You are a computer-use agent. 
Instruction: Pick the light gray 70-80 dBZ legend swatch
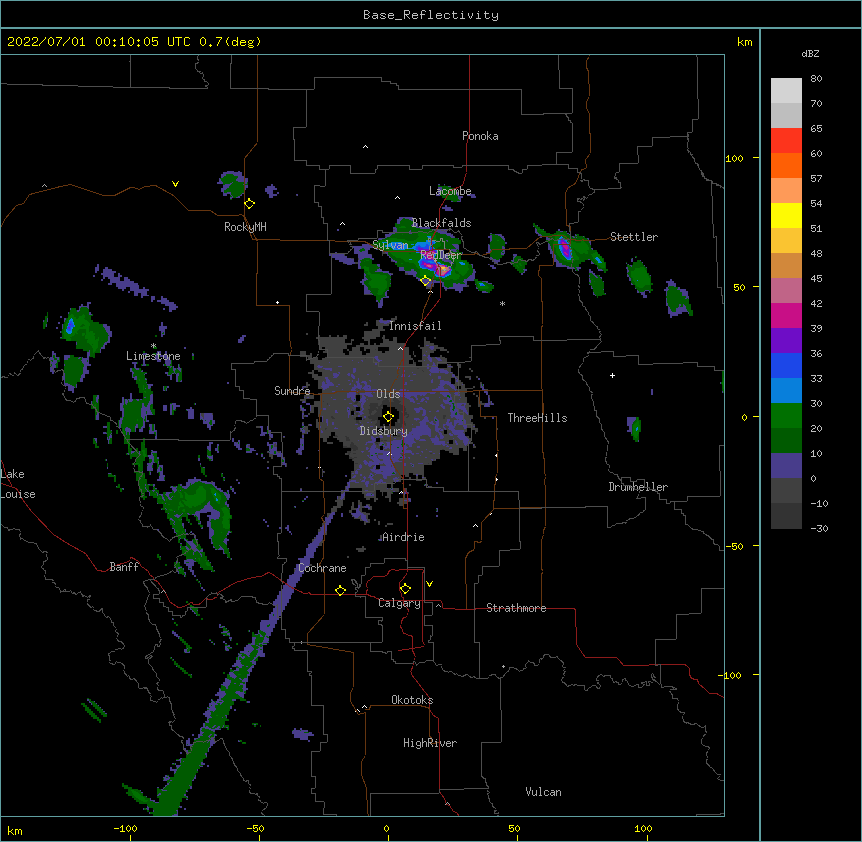pyautogui.click(x=786, y=91)
